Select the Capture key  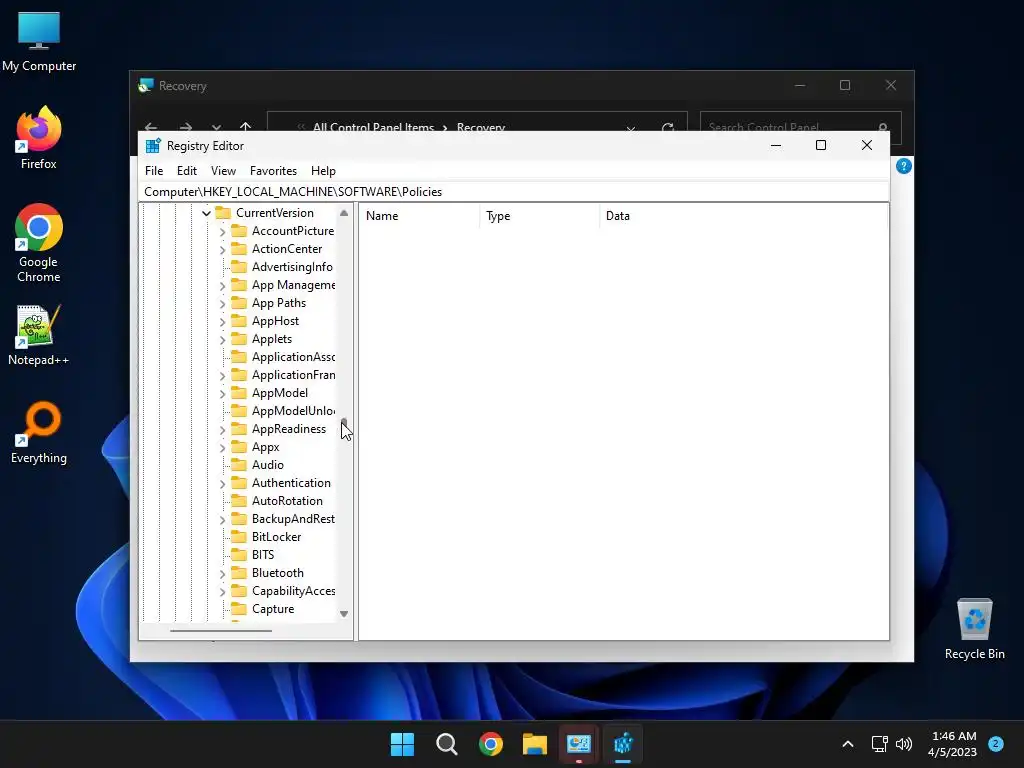(273, 609)
